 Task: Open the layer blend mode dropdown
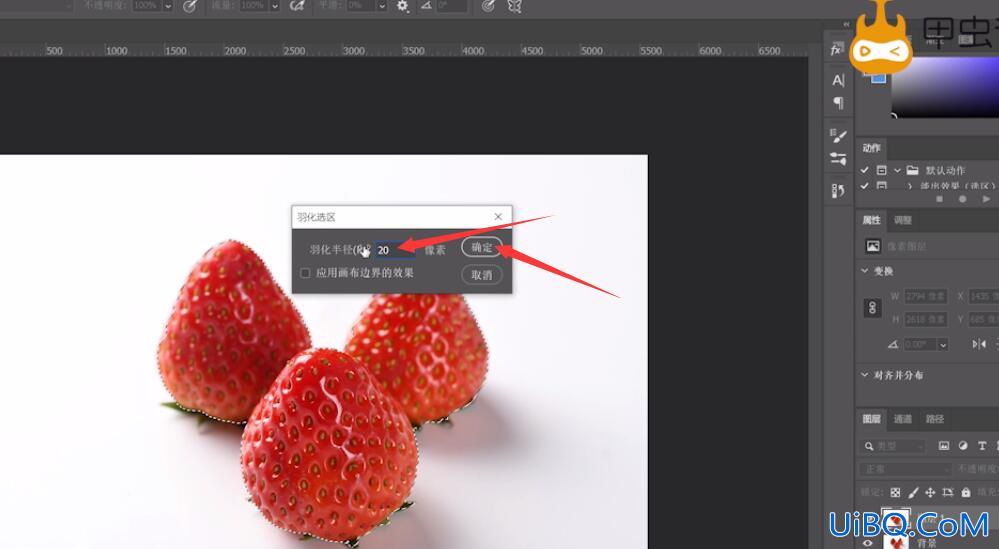[x=905, y=469]
